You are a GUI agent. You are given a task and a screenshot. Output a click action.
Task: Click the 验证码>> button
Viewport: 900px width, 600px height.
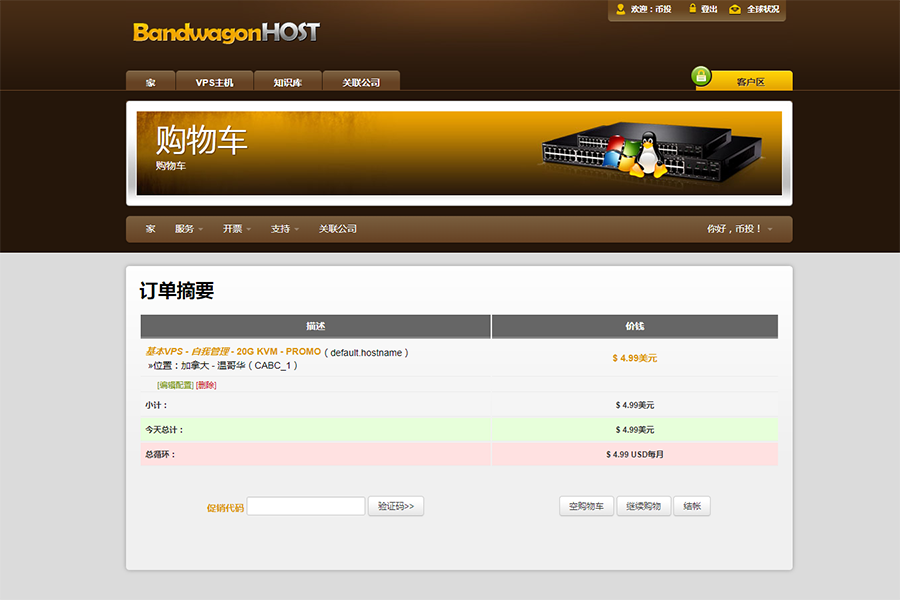point(396,506)
